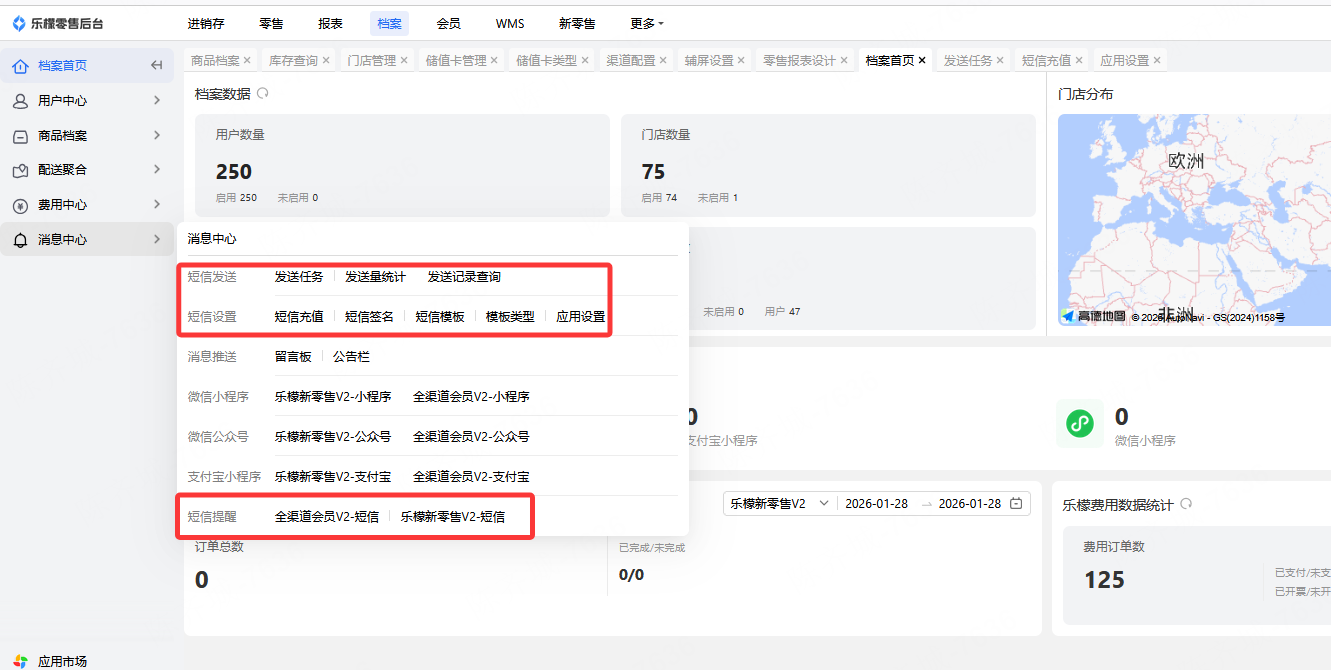Open 留言板 in the popup menu

[x=293, y=357]
